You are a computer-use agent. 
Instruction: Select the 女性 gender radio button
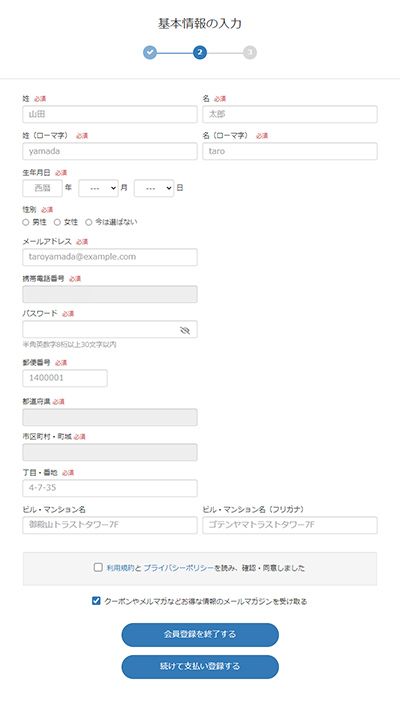click(x=57, y=222)
